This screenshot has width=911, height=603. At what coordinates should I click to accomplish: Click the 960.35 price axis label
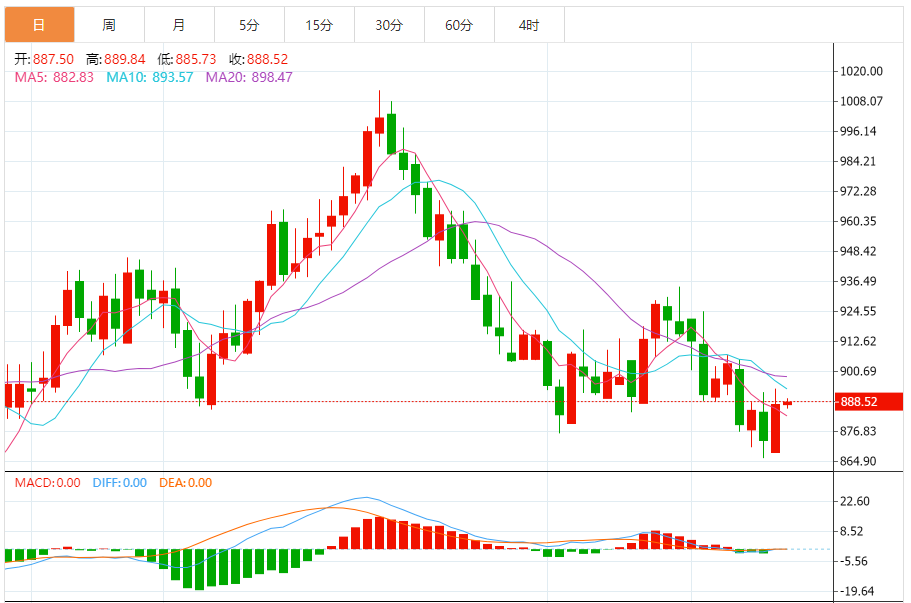[x=858, y=221]
